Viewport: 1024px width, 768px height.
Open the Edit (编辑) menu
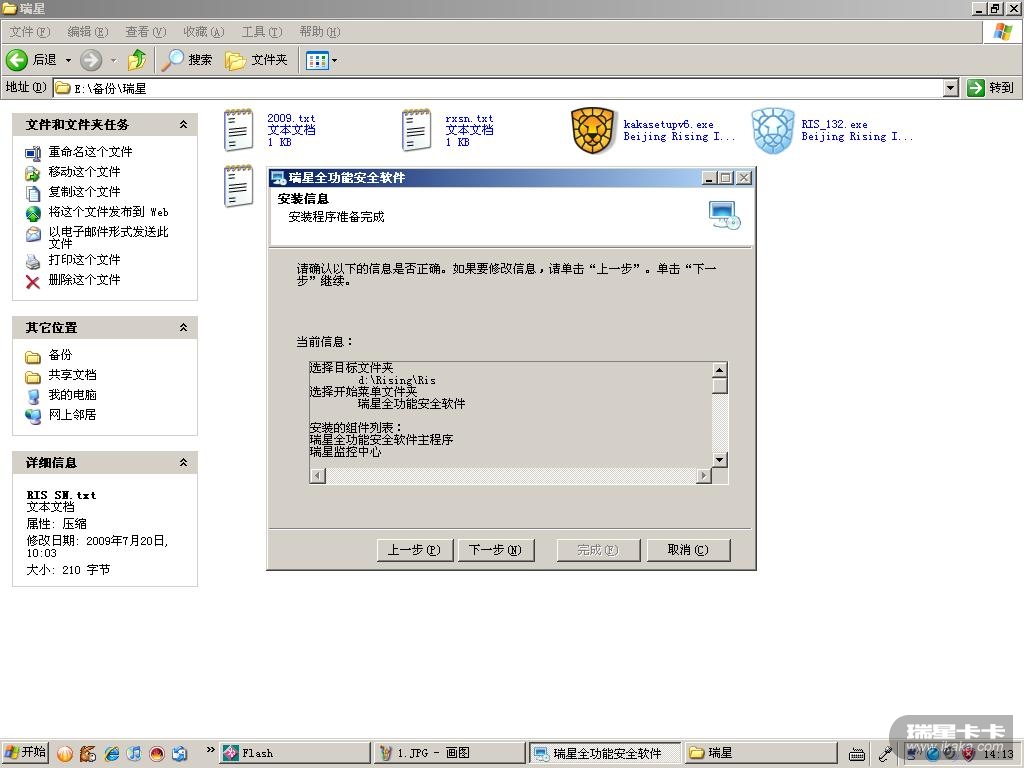tap(88, 31)
